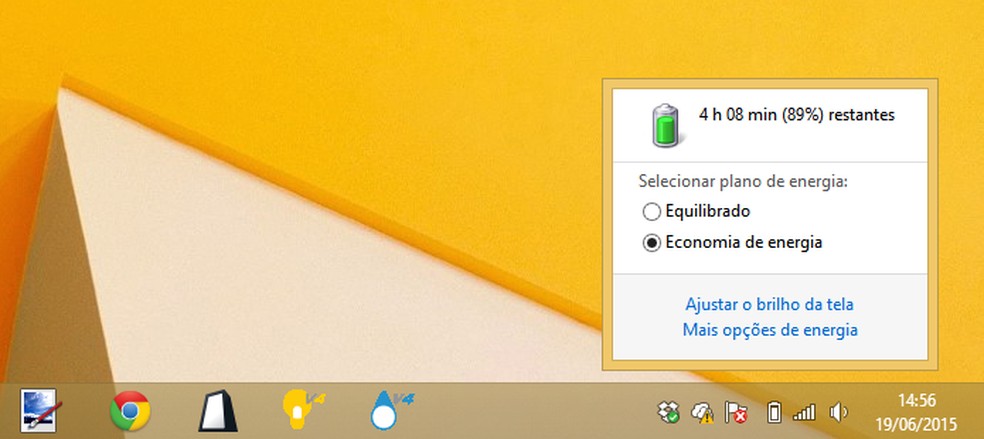Open the black trapezoid app in taskbar
This screenshot has width=984, height=439.
[218, 411]
